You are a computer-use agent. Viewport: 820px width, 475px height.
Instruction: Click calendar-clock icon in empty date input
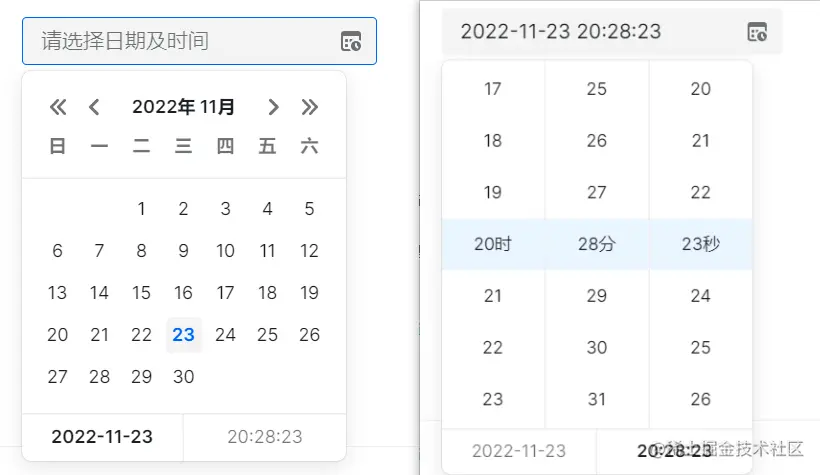pos(351,41)
